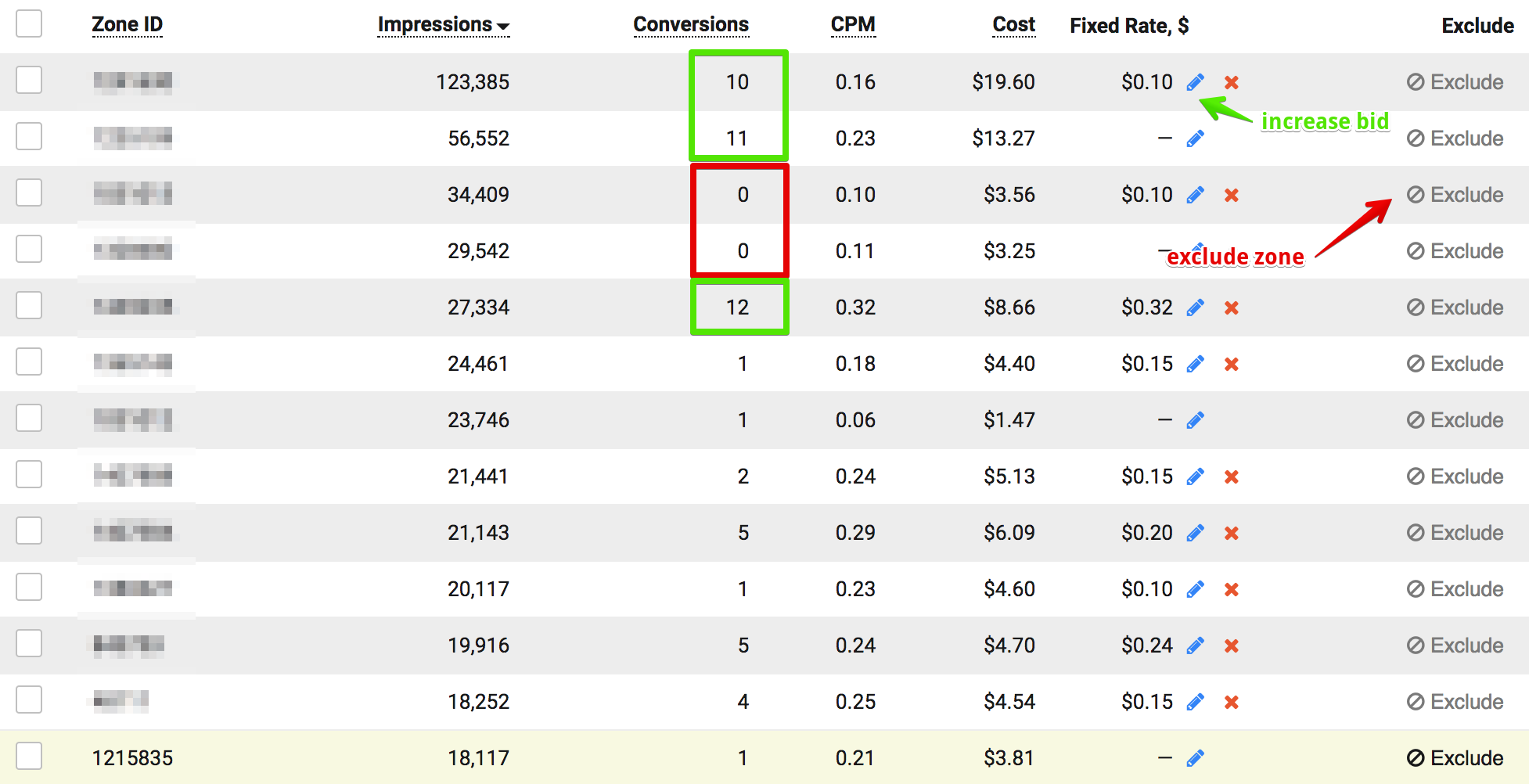Sort the table by the Conversions column

coord(690,25)
